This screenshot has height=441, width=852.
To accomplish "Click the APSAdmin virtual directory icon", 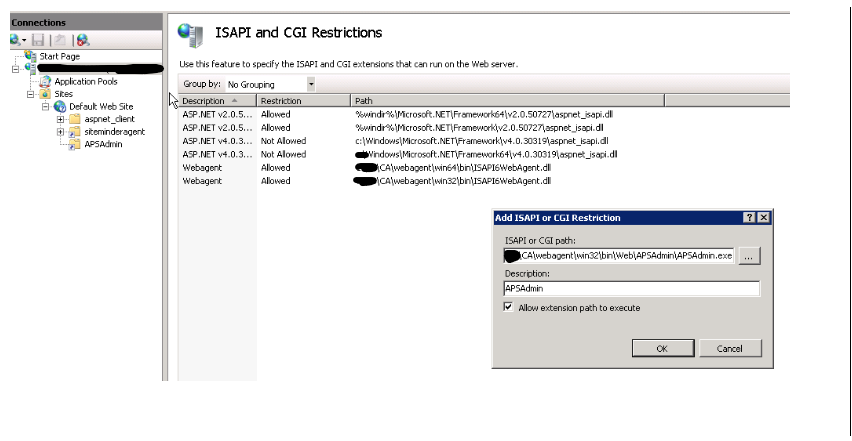I will pos(74,144).
